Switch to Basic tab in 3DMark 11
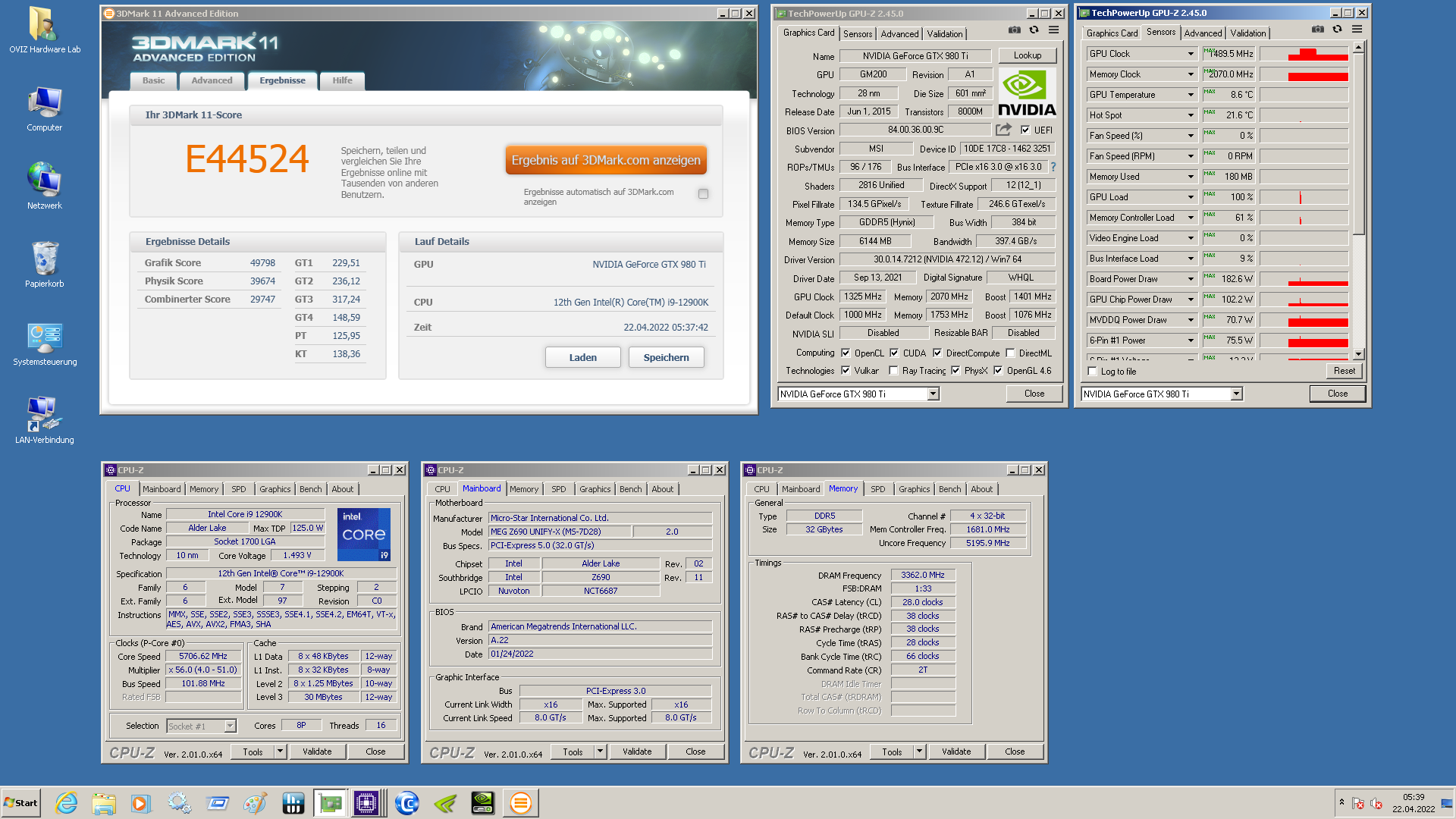The height and width of the screenshot is (819, 1456). pos(153,80)
